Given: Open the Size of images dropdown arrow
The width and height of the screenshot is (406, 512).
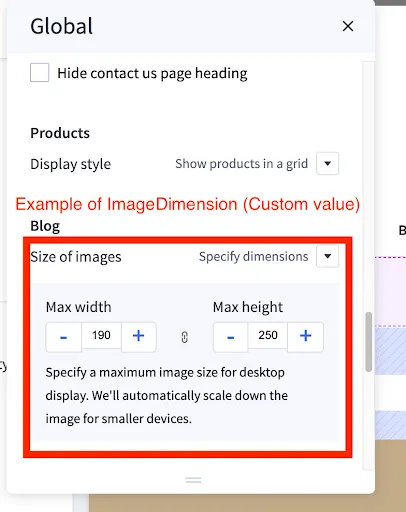Looking at the screenshot, I should (327, 256).
